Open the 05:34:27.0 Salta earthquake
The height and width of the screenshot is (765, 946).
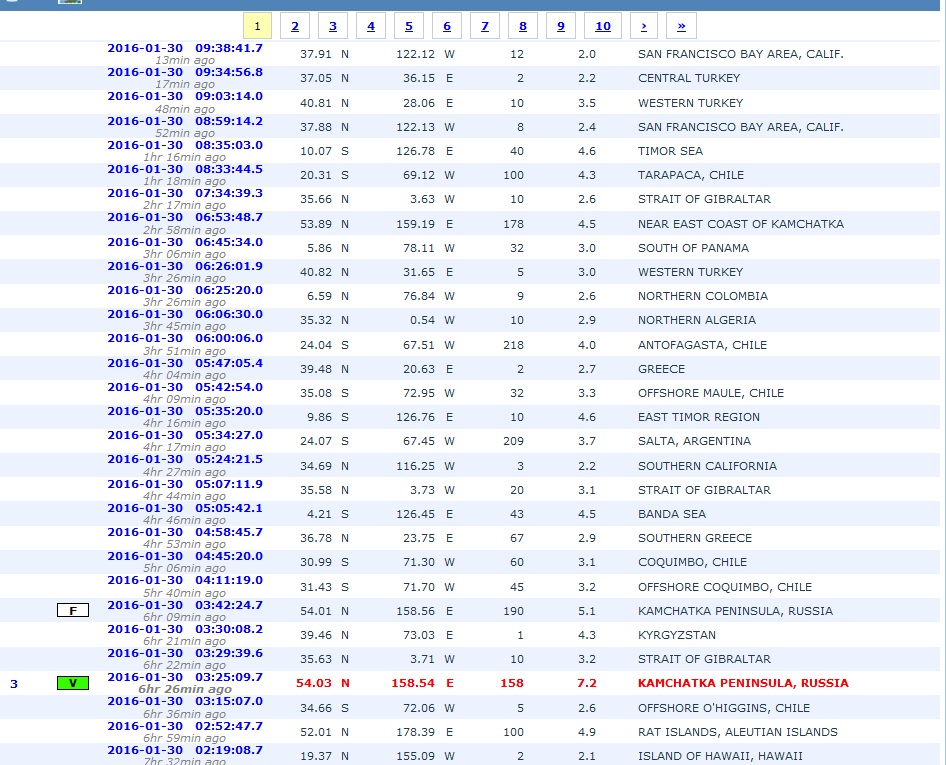[x=185, y=436]
